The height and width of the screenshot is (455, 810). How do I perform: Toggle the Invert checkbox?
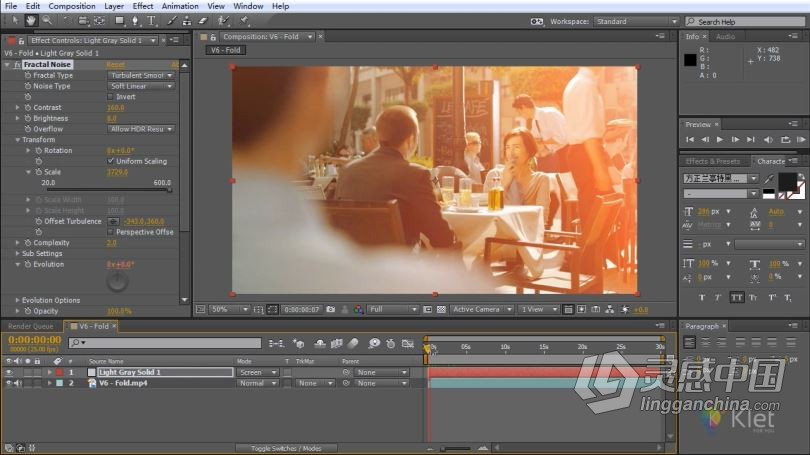tap(111, 97)
